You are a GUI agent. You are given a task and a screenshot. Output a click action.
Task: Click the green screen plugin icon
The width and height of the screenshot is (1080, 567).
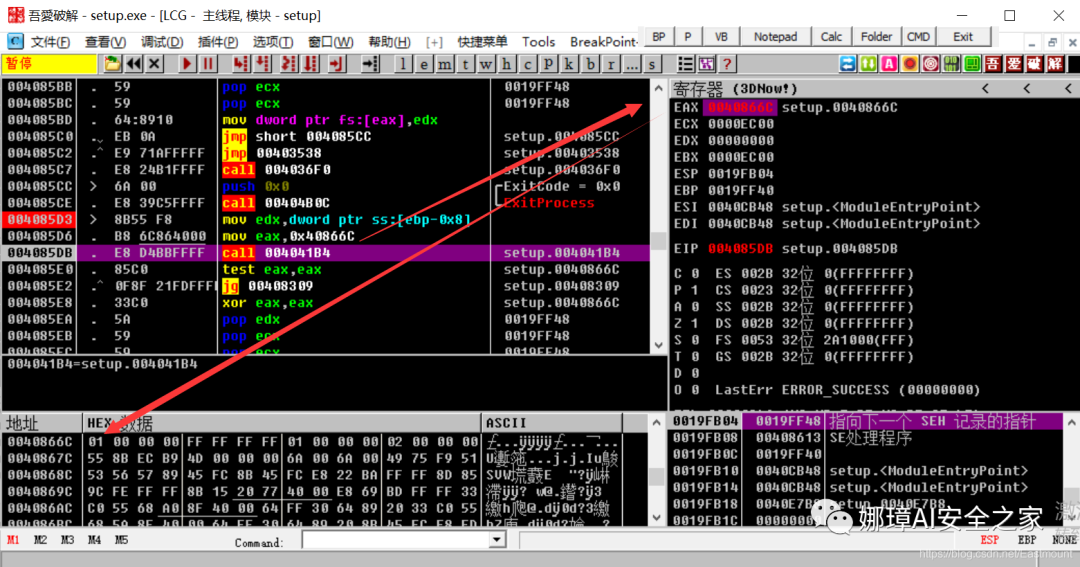click(972, 64)
